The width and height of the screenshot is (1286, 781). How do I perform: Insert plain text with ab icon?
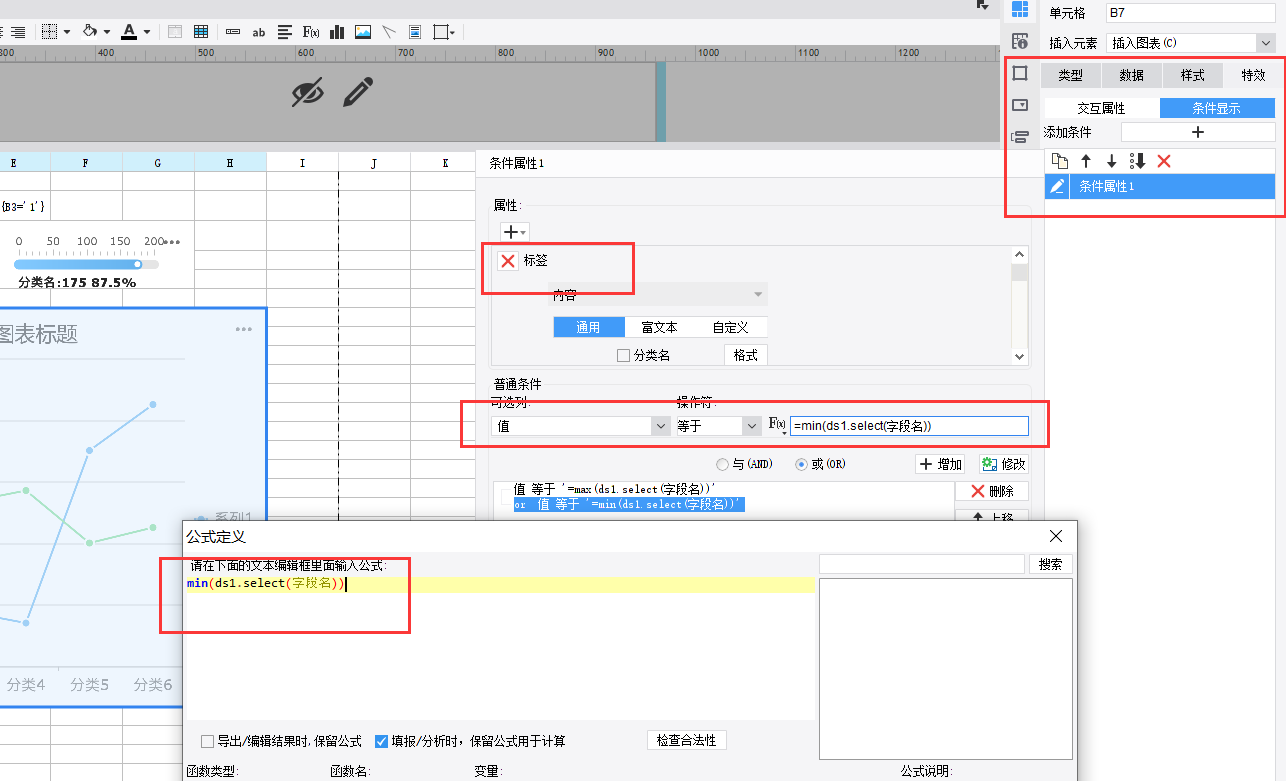coord(259,32)
